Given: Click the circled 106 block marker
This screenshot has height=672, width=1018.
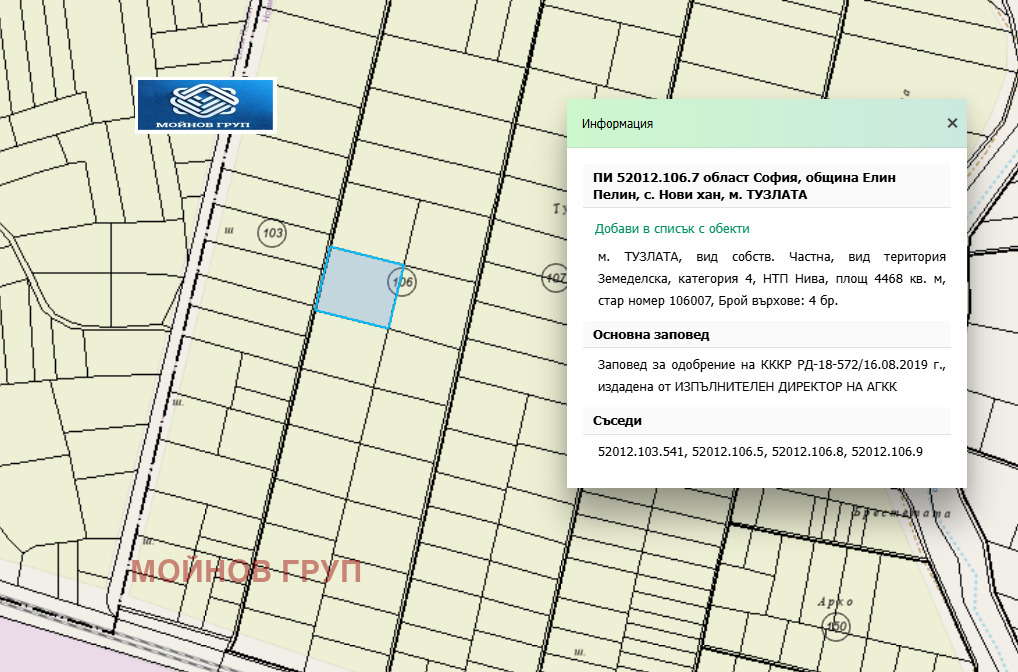Looking at the screenshot, I should 403,283.
